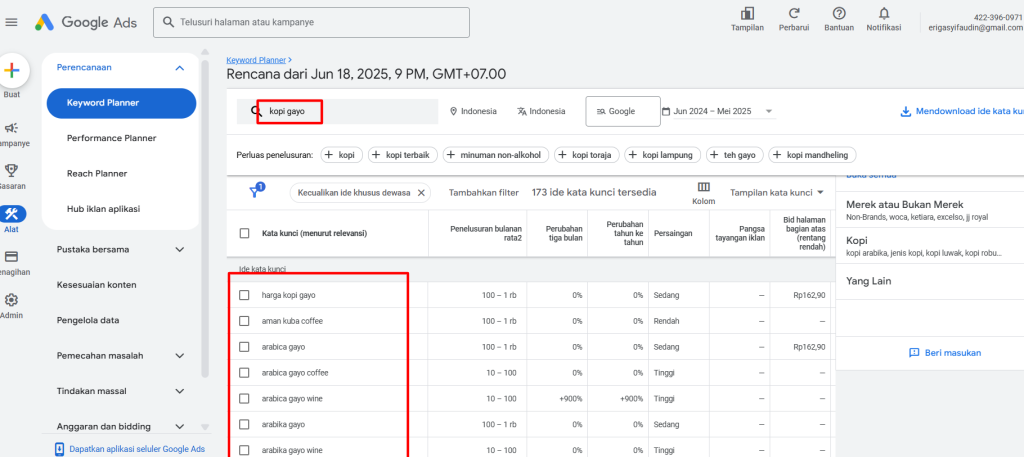
Task: Check the arabika gayo row
Action: [244, 424]
